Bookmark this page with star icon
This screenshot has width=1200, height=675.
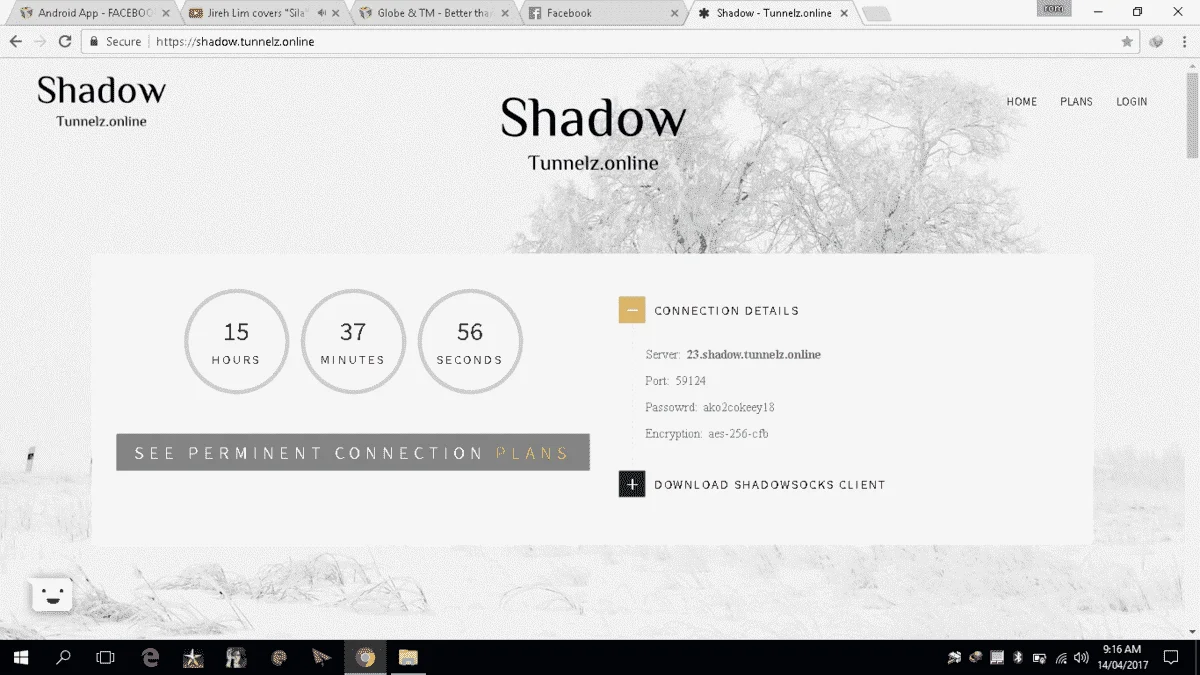point(1127,42)
